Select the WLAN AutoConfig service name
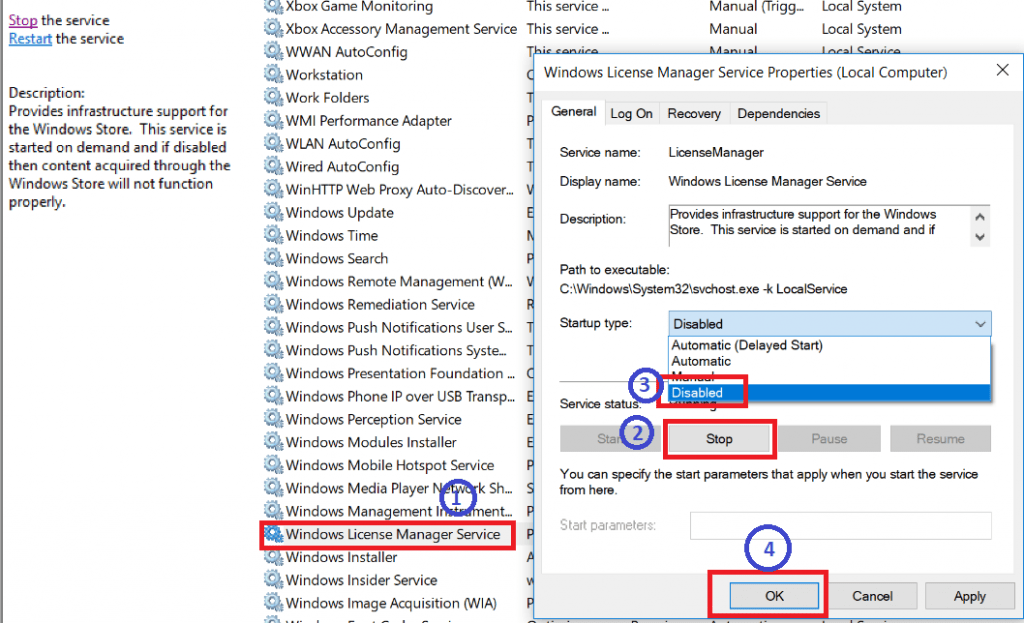 (x=343, y=143)
